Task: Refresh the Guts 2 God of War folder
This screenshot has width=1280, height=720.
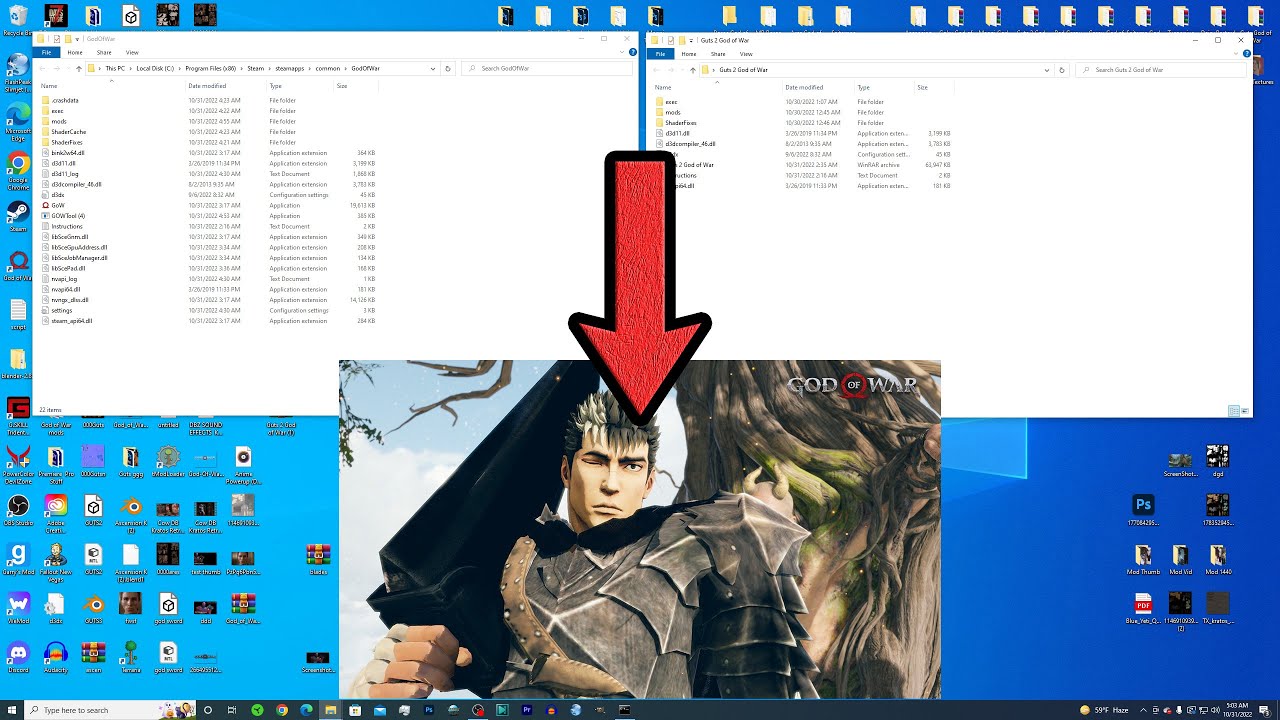Action: pos(1061,70)
